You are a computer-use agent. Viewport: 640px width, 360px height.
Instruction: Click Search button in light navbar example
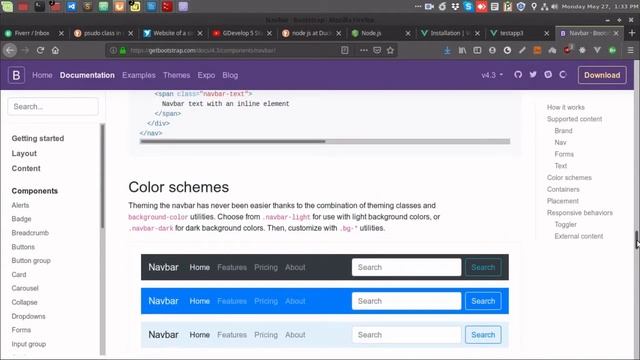tap(483, 335)
